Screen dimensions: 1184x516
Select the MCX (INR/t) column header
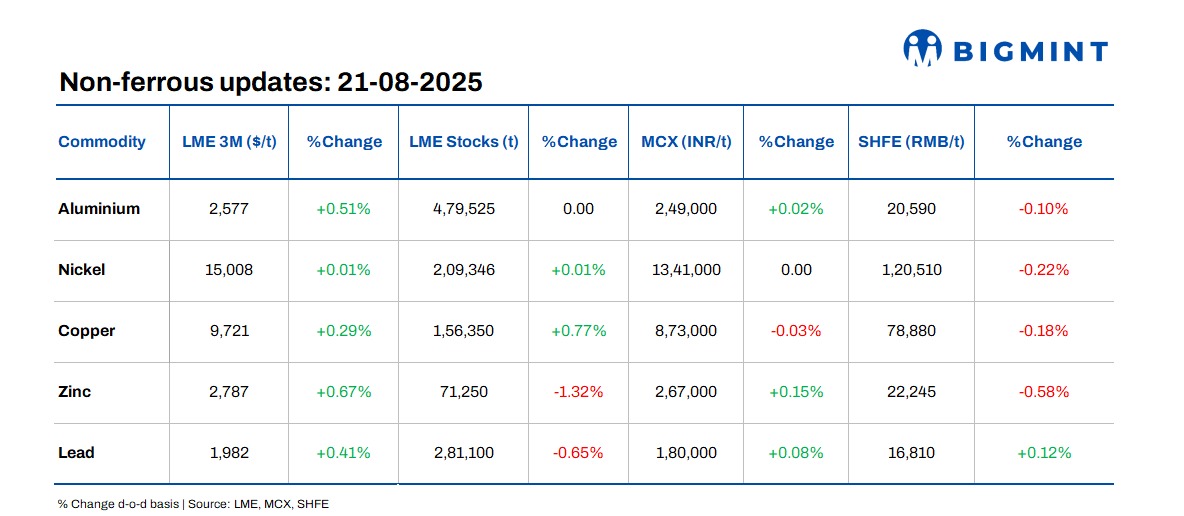[x=686, y=142]
